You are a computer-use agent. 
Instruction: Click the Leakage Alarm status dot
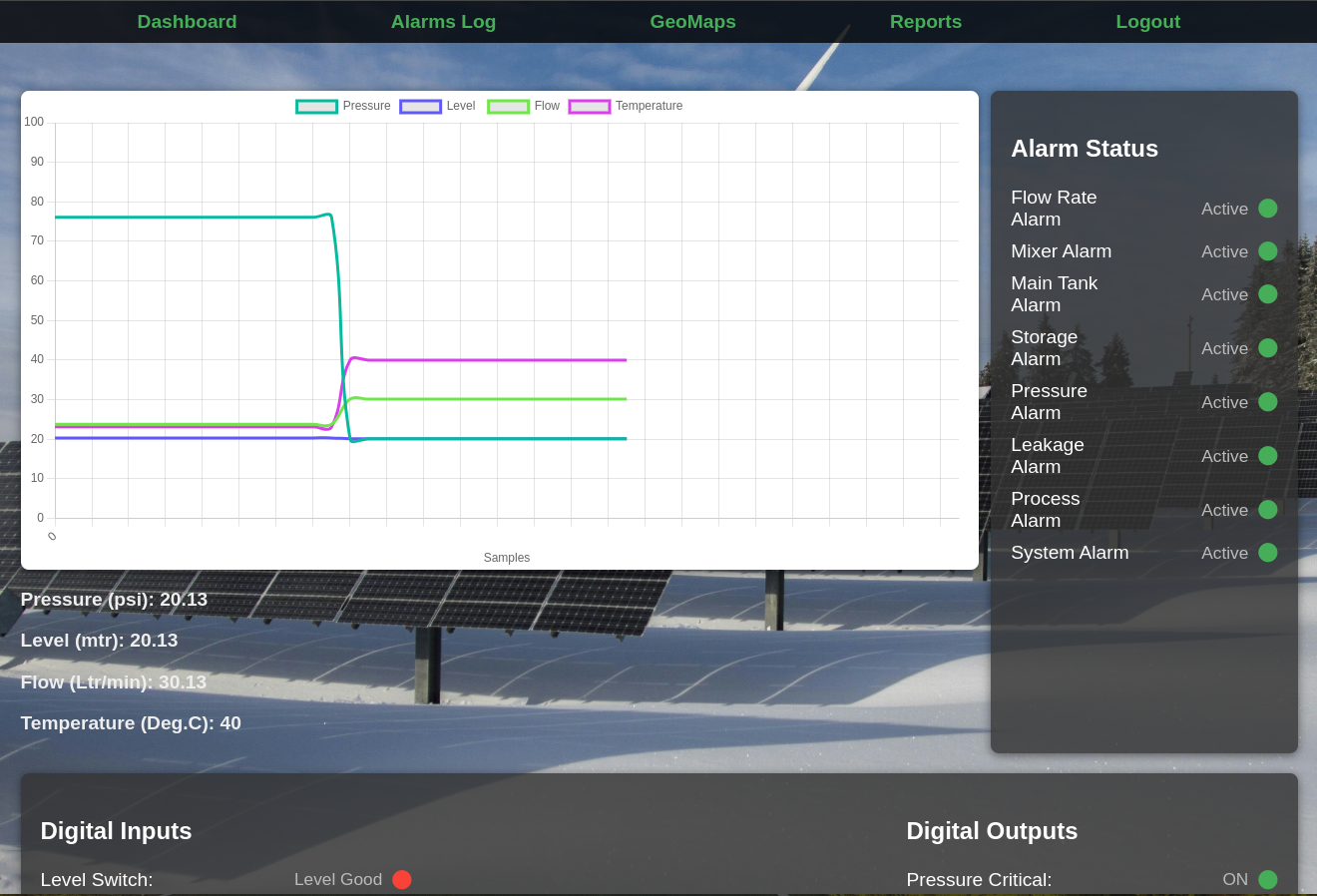(x=1268, y=456)
